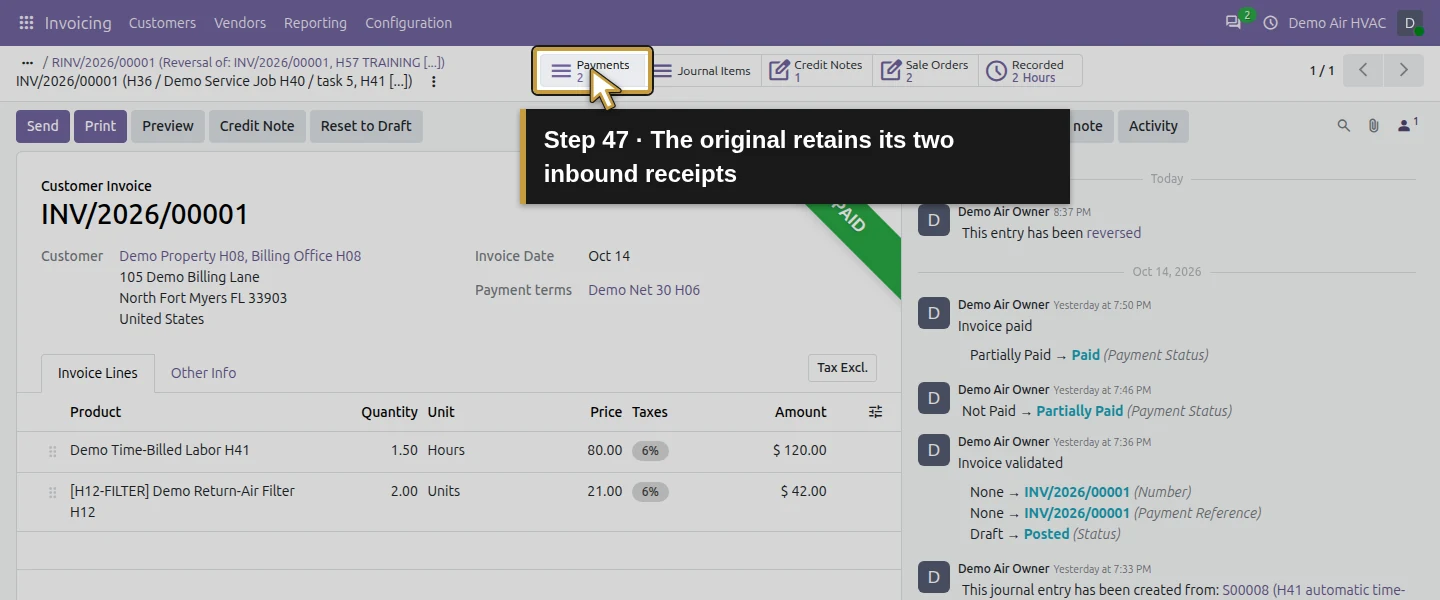Open the activities clock icon
Image resolution: width=1440 pixels, height=600 pixels.
click(x=1271, y=22)
